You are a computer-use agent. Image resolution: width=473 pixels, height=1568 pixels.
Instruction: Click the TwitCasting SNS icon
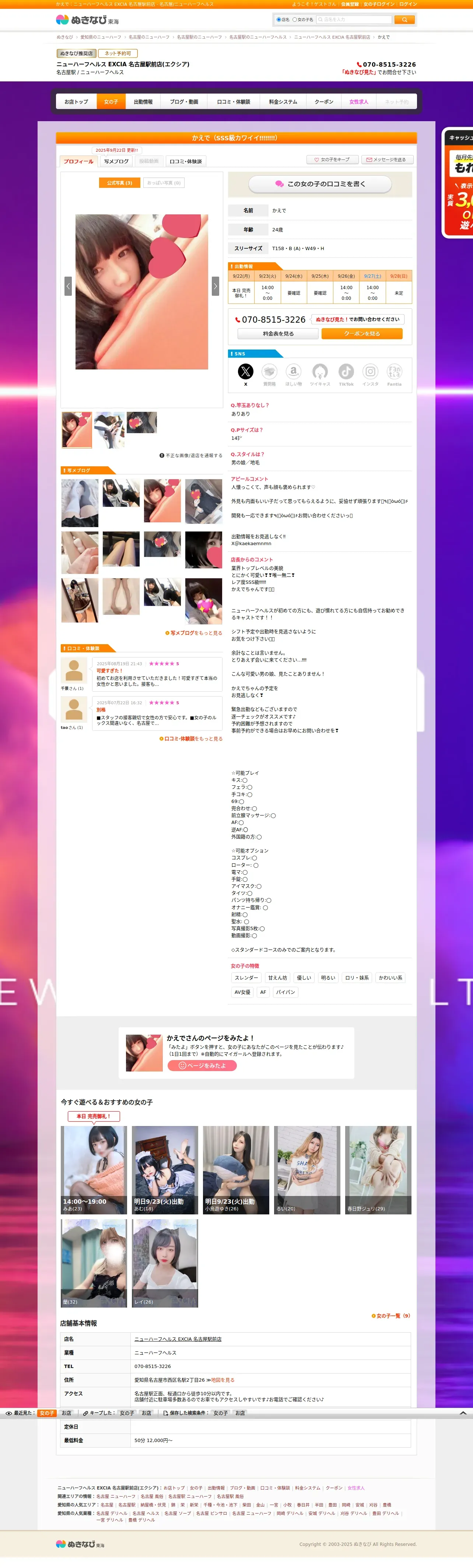320,371
